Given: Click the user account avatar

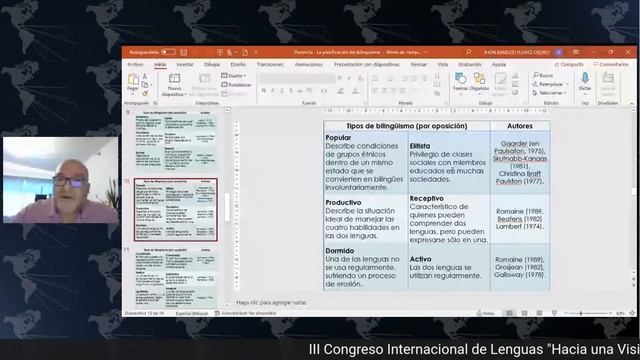Looking at the screenshot, I should pyautogui.click(x=559, y=52).
